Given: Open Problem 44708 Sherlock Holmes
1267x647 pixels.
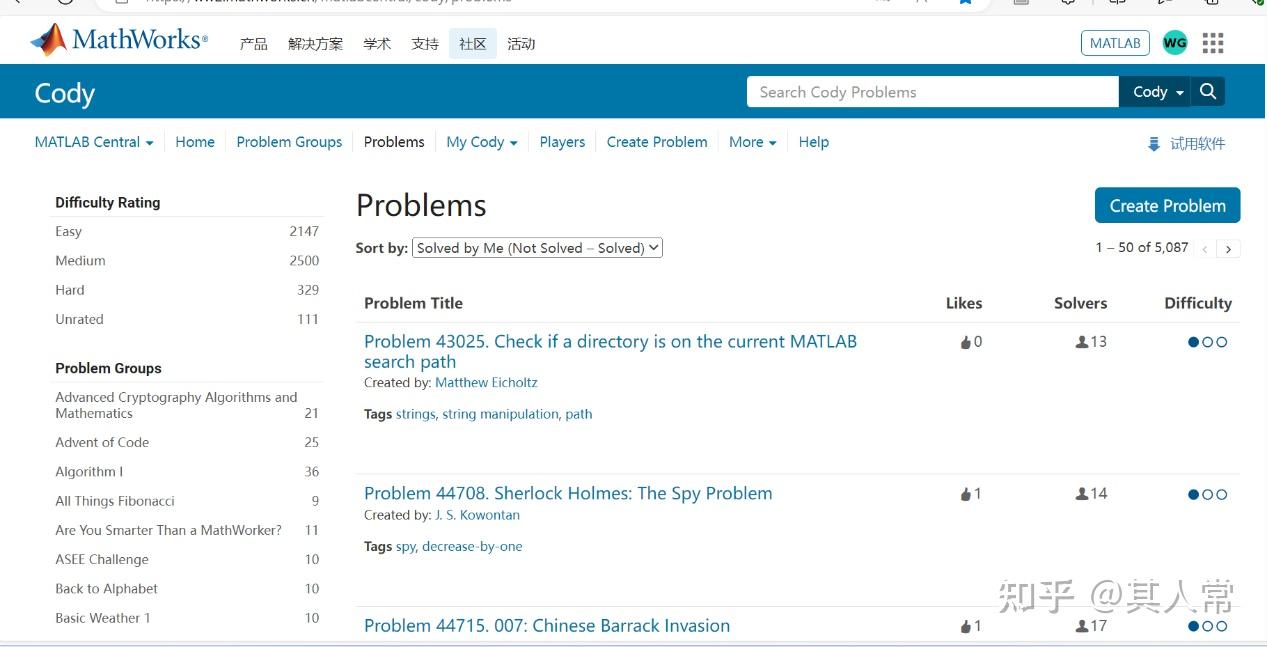Looking at the screenshot, I should point(568,493).
